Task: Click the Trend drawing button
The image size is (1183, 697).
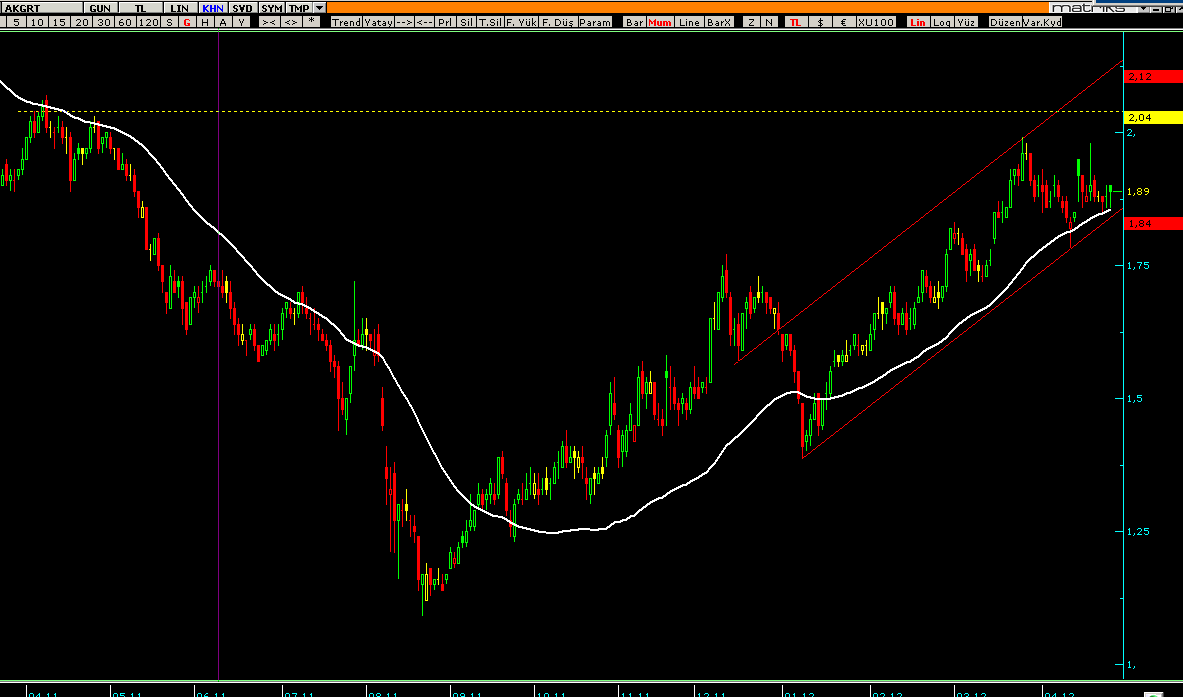Action: click(x=346, y=22)
